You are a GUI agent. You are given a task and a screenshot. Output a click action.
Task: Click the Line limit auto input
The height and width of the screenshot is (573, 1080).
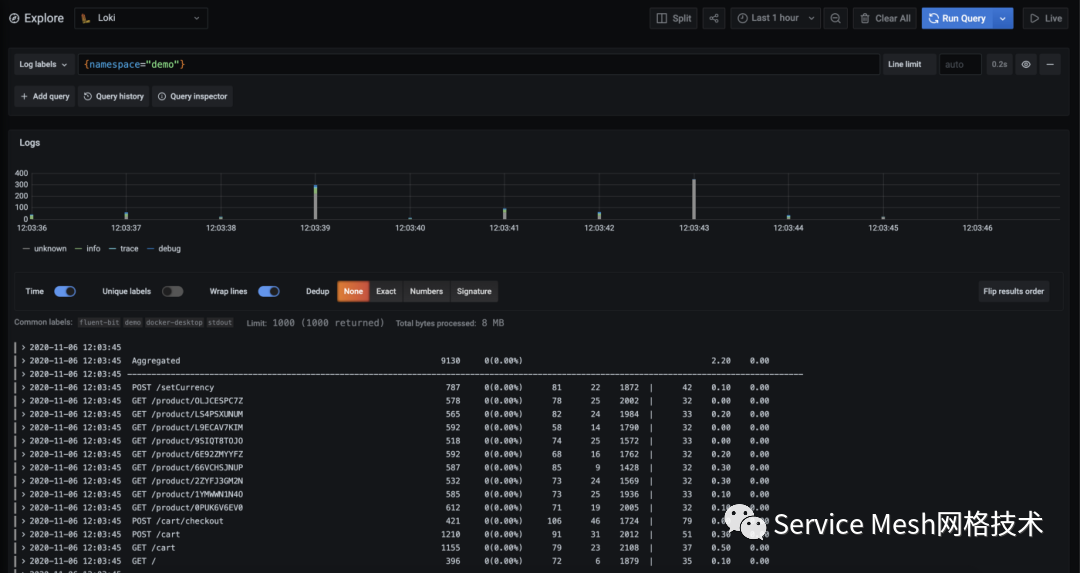pos(960,64)
